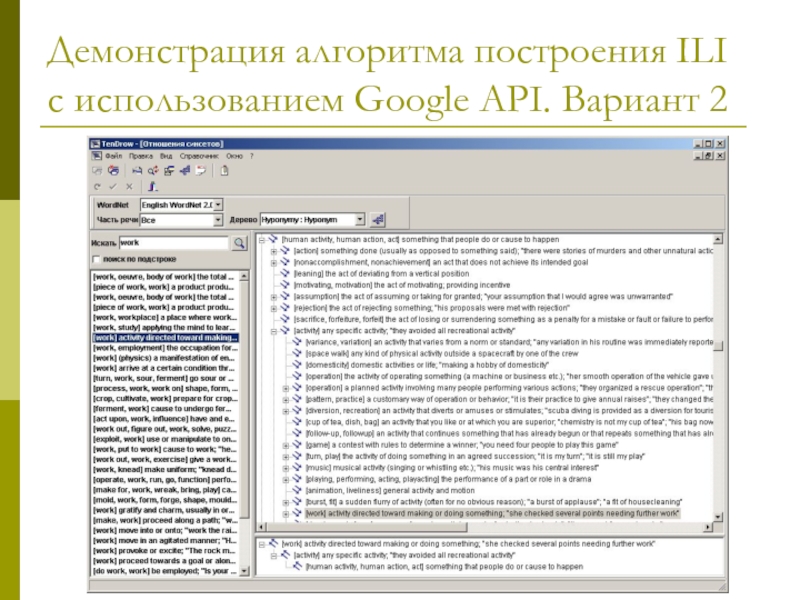Open the Hyponymy : Hyponym tree dropdown
Screen dimensions: 800x600
[x=357, y=219]
